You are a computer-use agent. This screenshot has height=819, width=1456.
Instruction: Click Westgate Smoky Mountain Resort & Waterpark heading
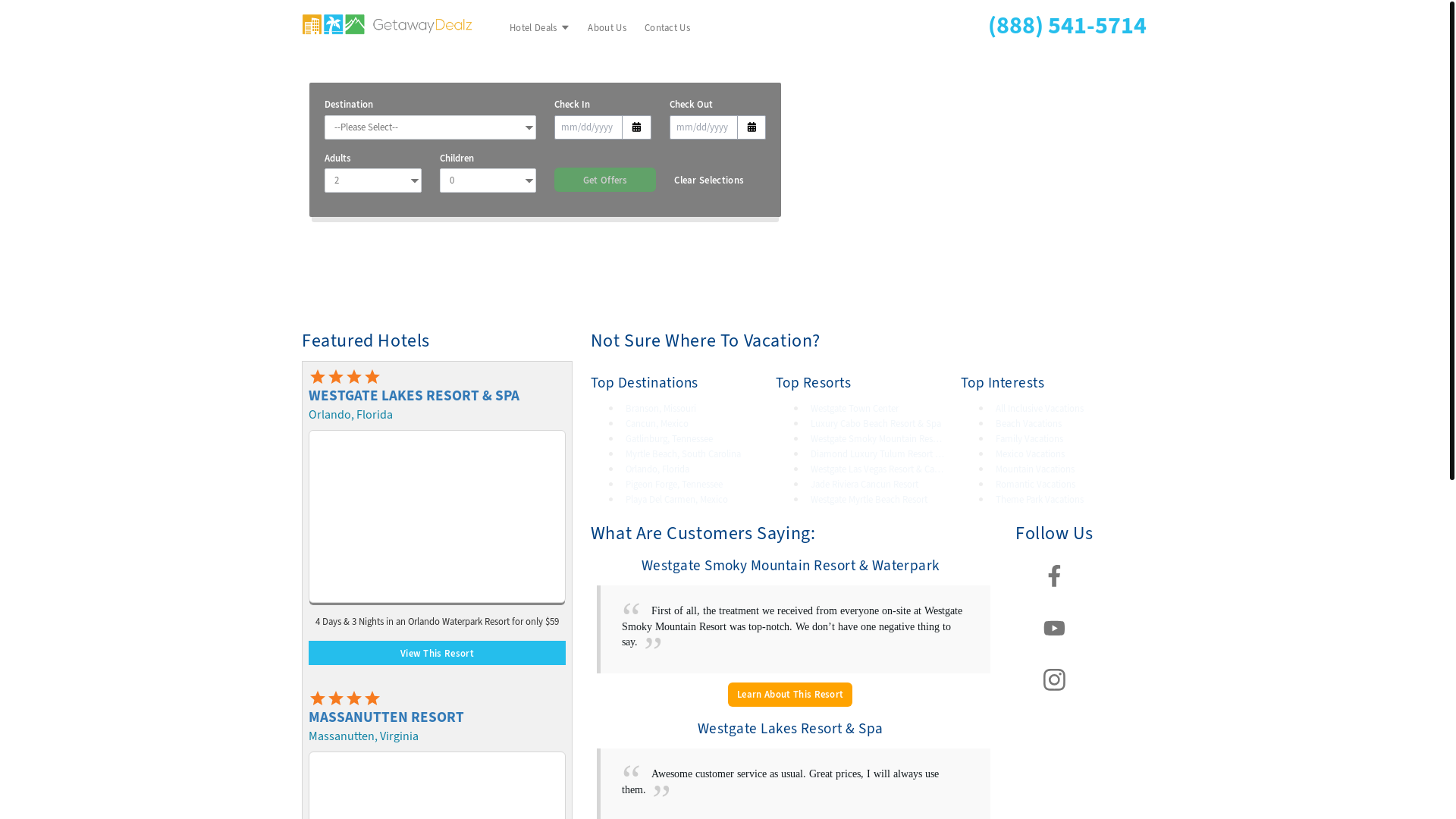pyautogui.click(x=790, y=566)
